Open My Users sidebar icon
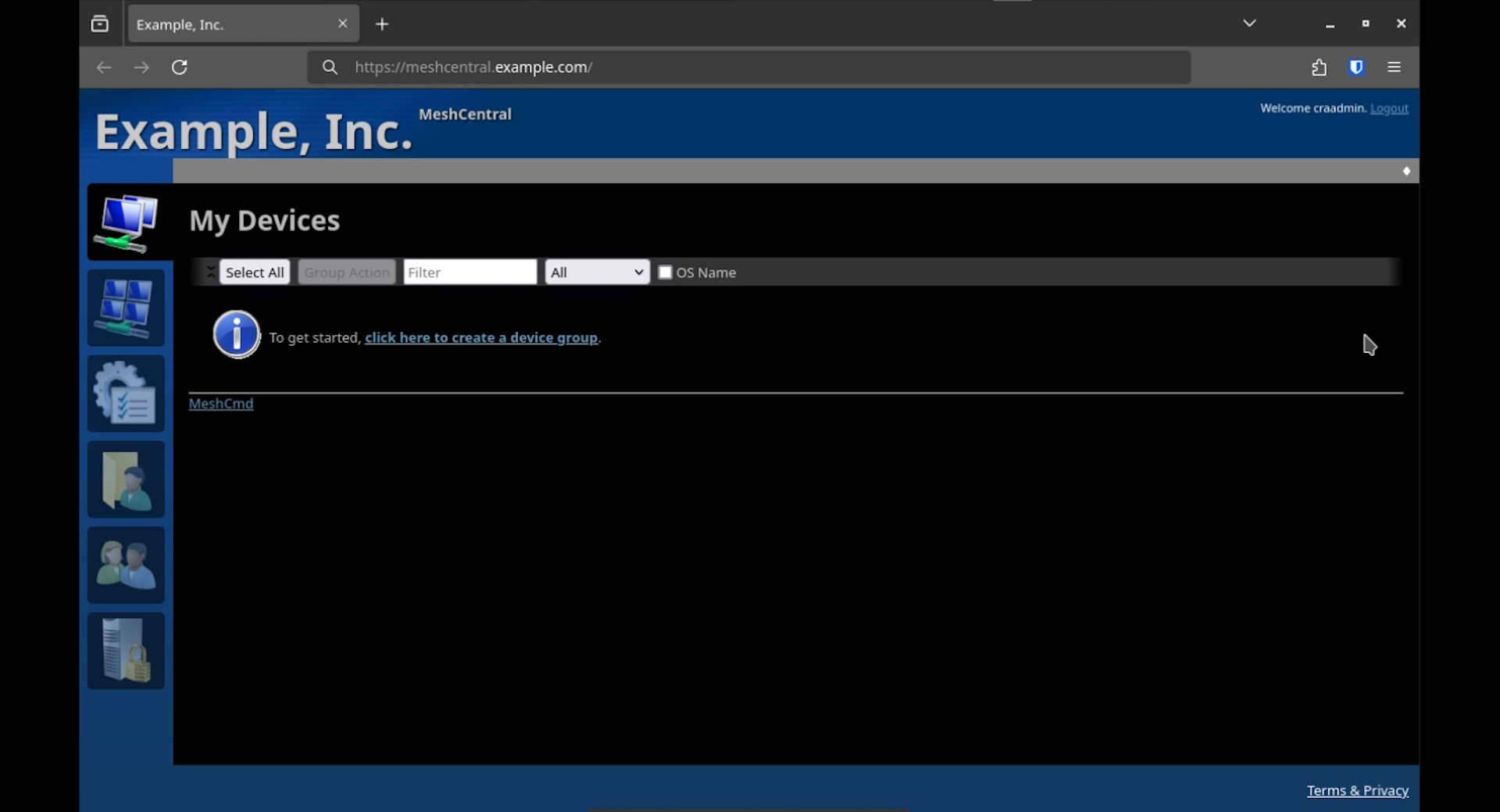1500x812 pixels. [x=126, y=565]
